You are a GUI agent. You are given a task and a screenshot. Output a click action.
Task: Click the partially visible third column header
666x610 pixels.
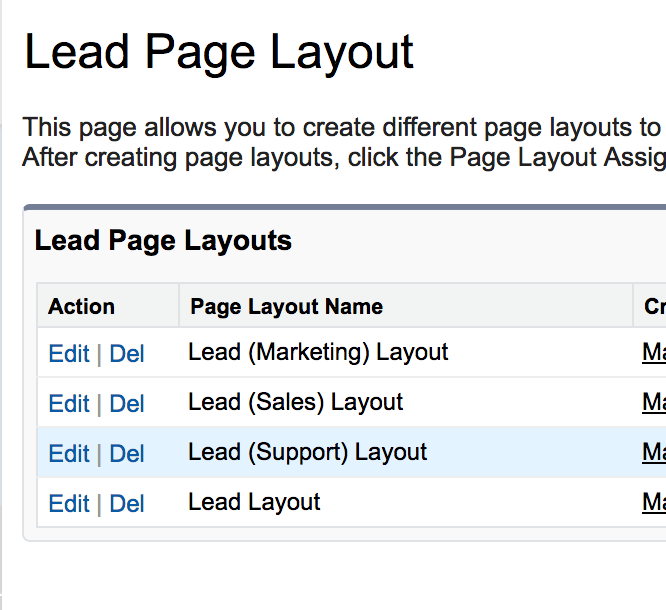tap(654, 307)
